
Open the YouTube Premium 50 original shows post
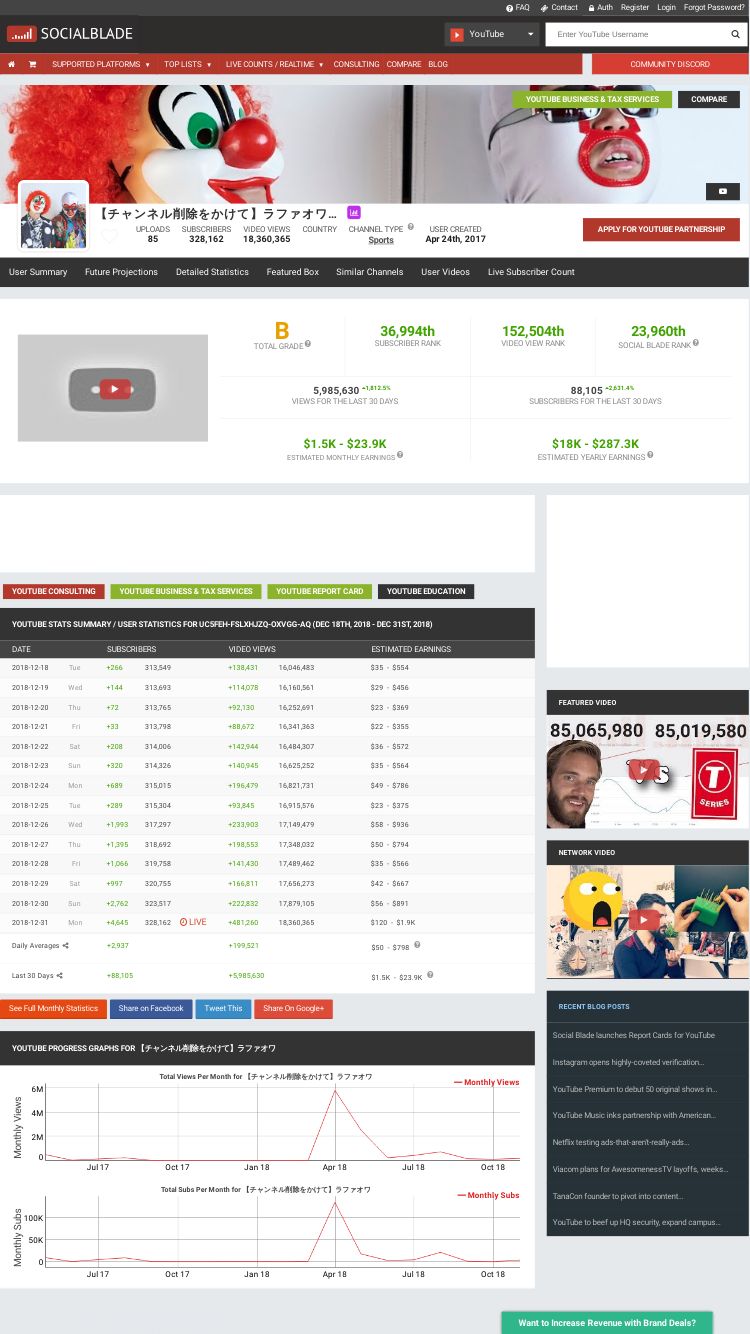click(634, 1089)
